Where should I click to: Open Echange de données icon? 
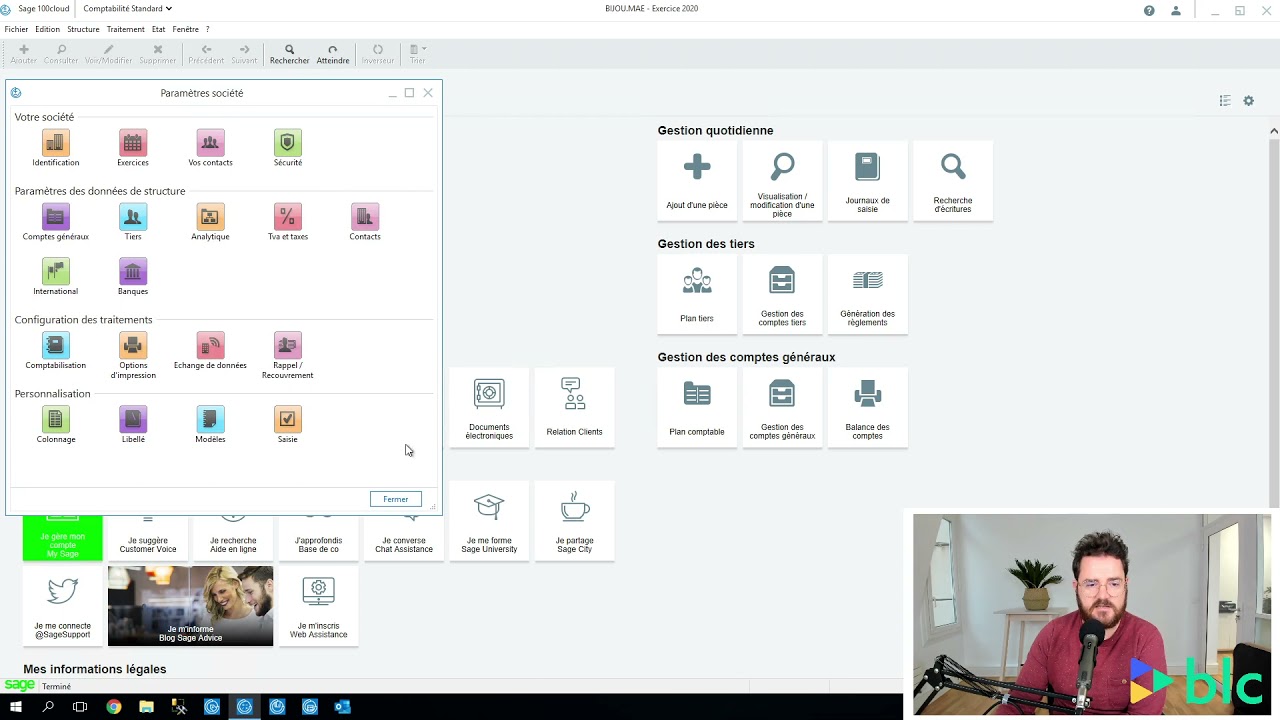coord(210,346)
